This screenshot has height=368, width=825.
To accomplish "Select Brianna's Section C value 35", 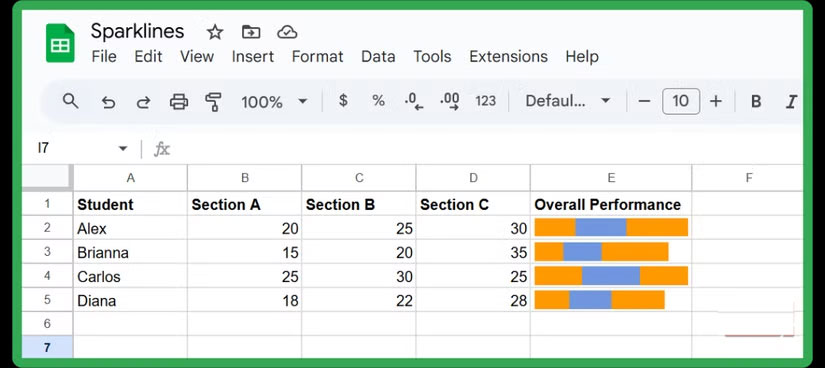I will [473, 252].
